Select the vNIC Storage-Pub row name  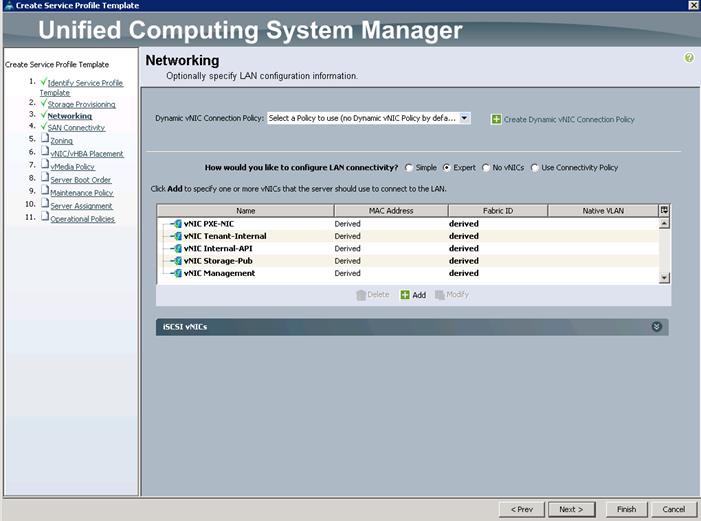[x=218, y=261]
